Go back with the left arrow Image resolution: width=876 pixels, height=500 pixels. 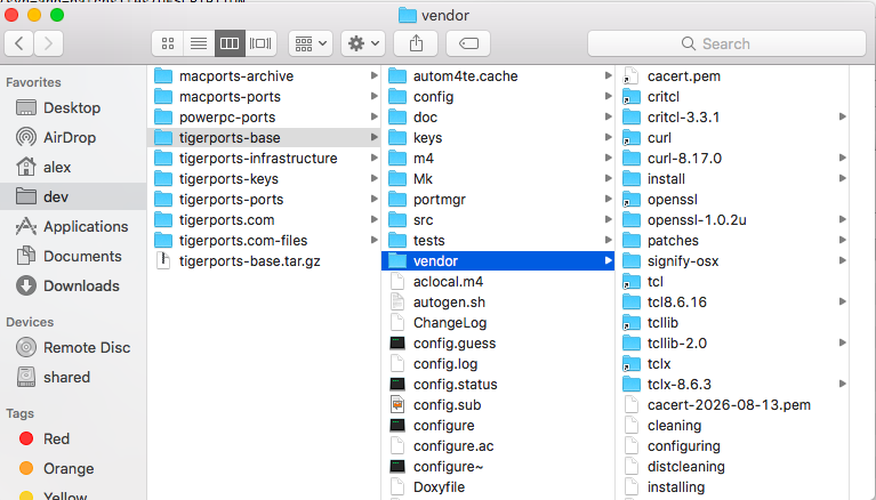[19, 44]
